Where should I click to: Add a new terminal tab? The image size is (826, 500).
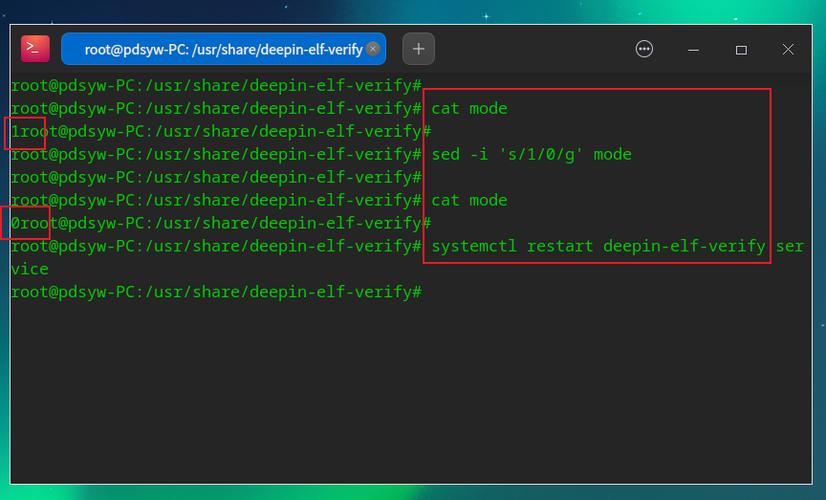pos(418,49)
